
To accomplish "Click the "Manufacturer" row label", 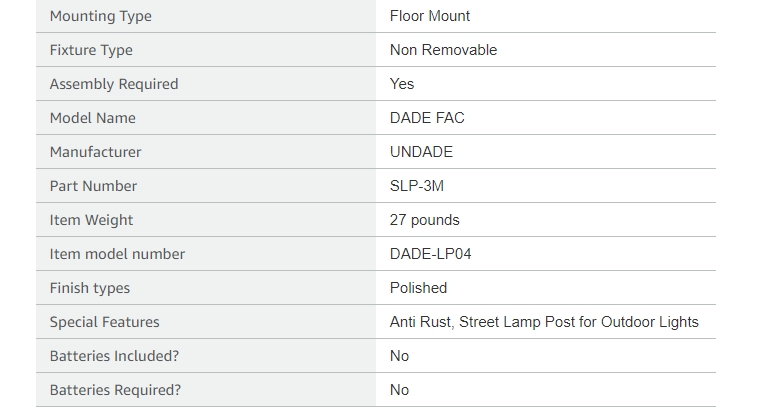I will coord(96,152).
